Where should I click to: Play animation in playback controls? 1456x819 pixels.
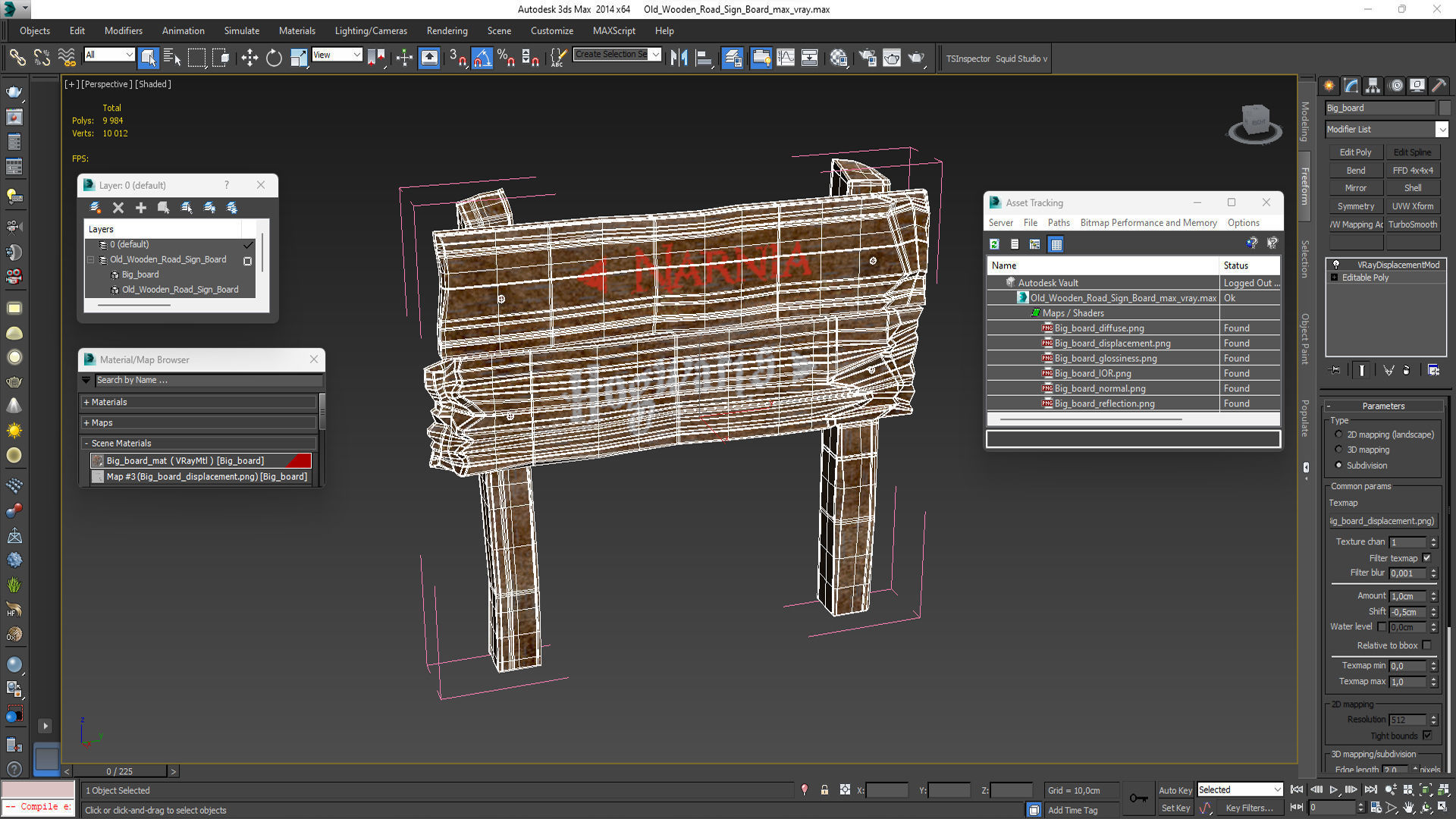point(1334,789)
